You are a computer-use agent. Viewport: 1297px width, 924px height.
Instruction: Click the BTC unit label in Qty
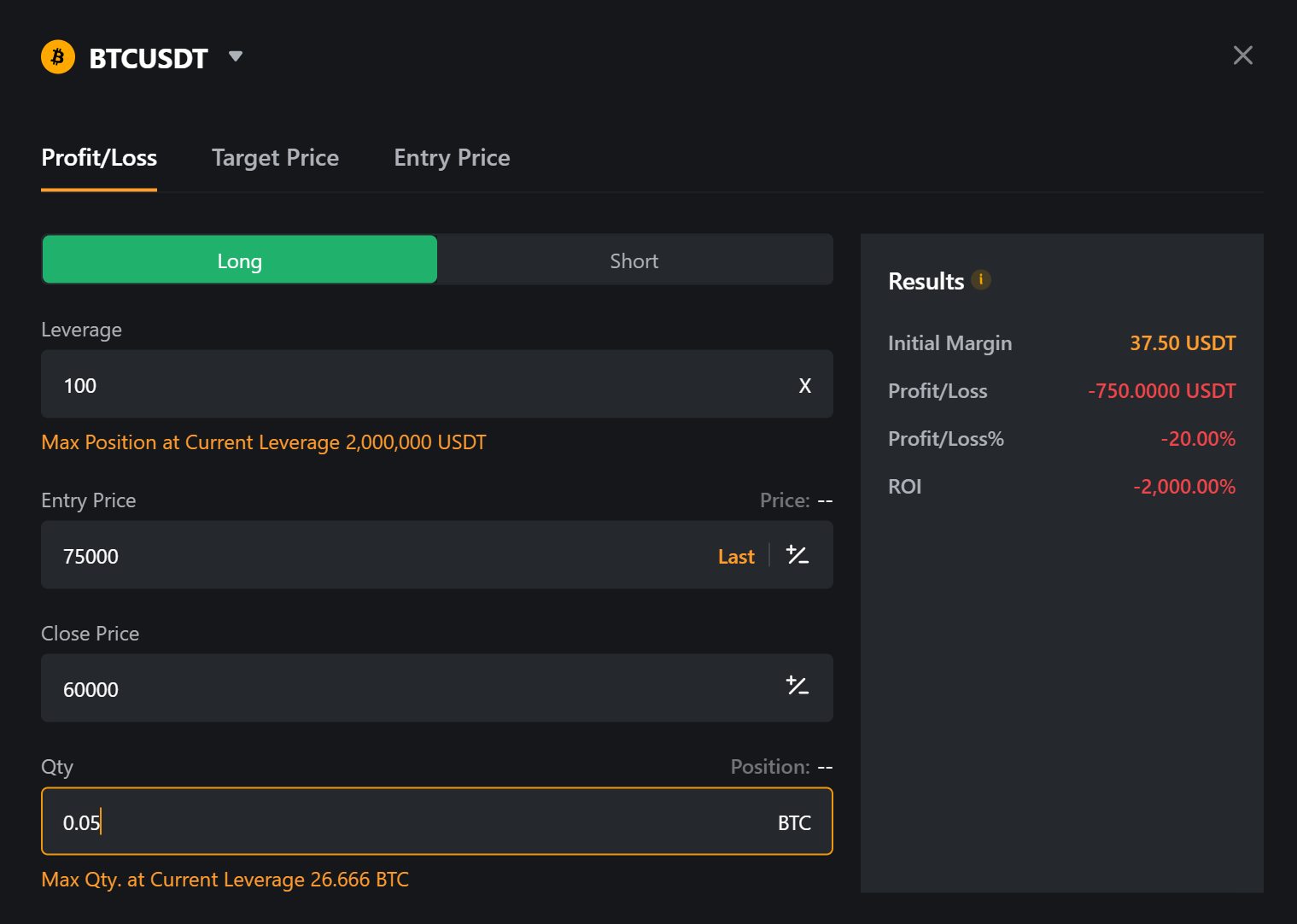(x=794, y=823)
